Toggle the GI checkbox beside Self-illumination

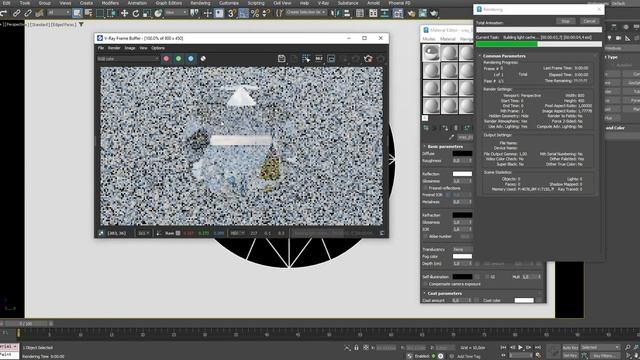[x=487, y=277]
